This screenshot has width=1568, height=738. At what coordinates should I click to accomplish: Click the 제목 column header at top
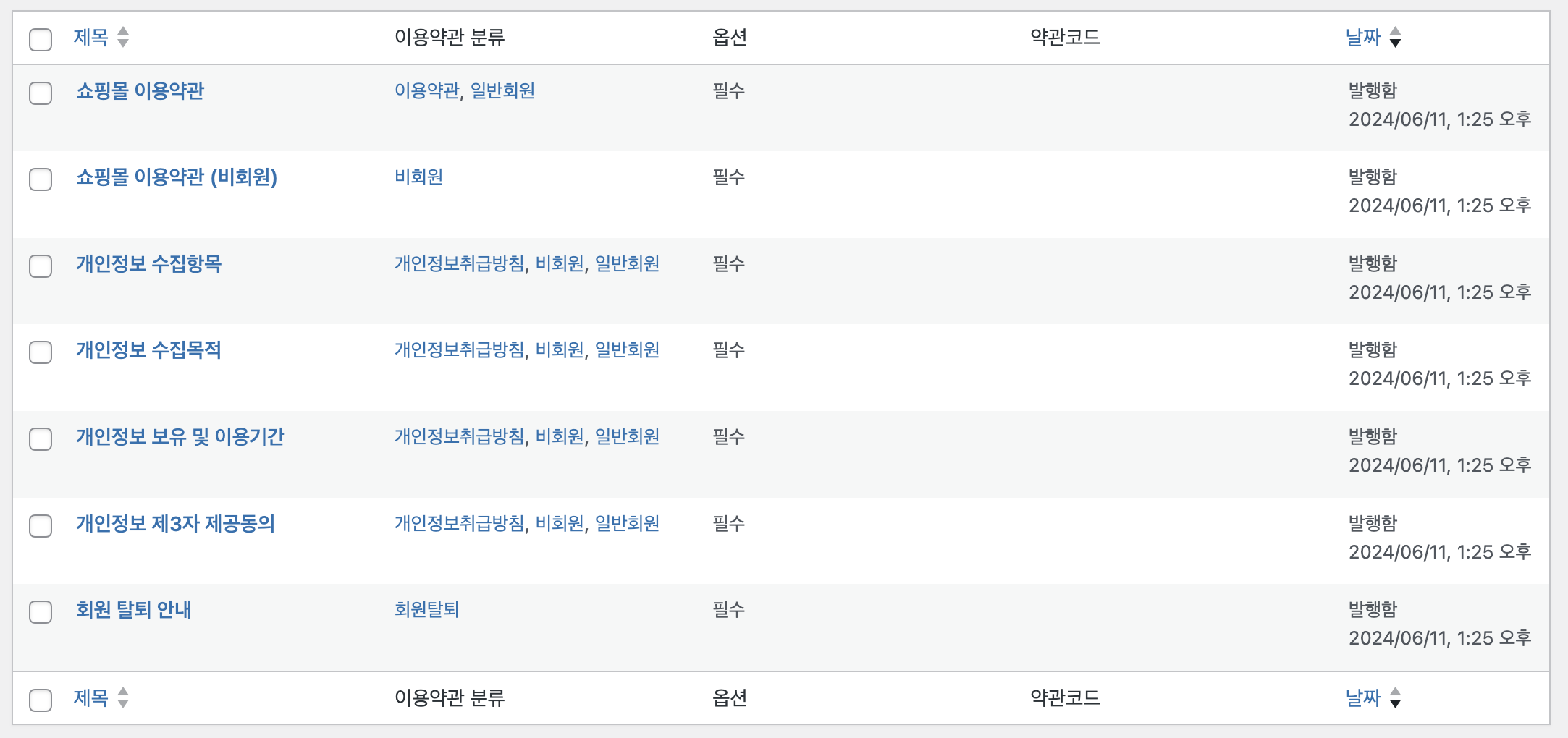click(90, 37)
